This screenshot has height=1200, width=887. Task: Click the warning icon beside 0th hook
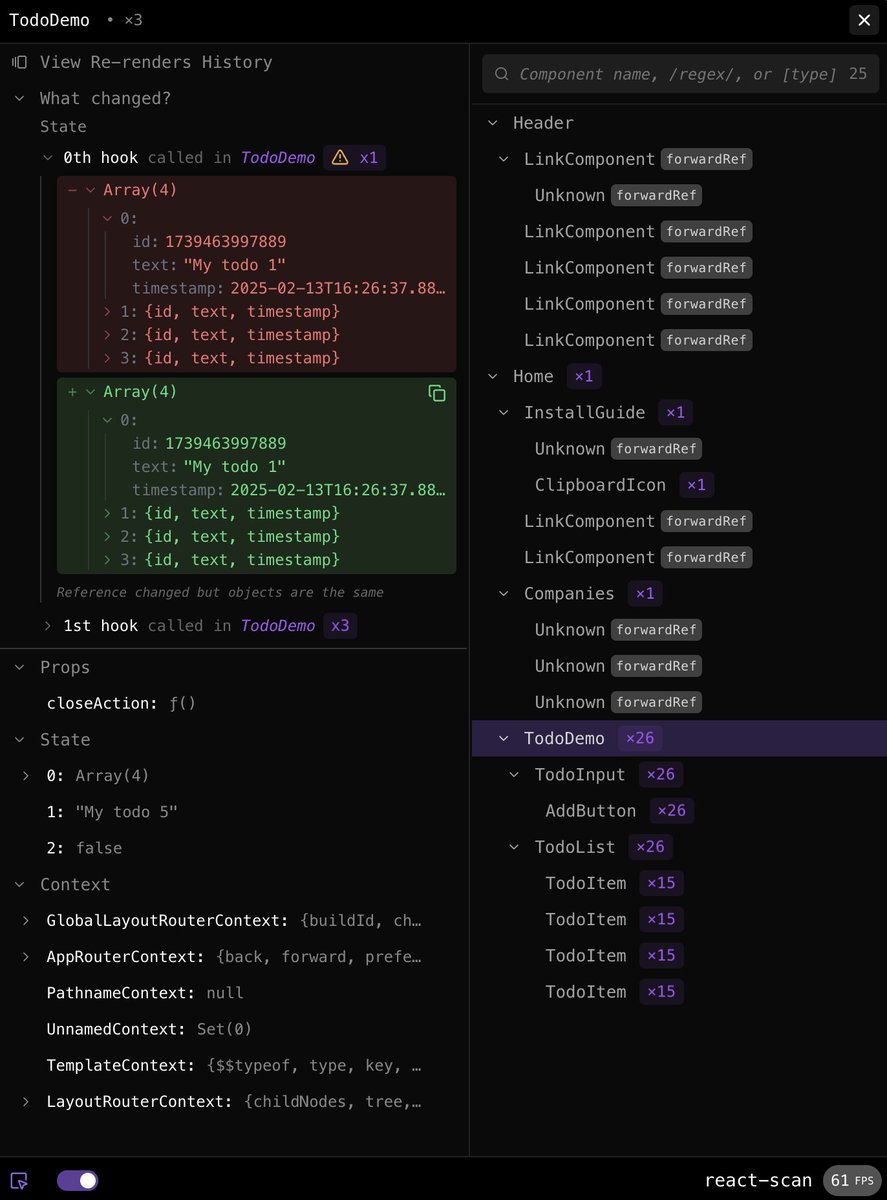coord(340,157)
